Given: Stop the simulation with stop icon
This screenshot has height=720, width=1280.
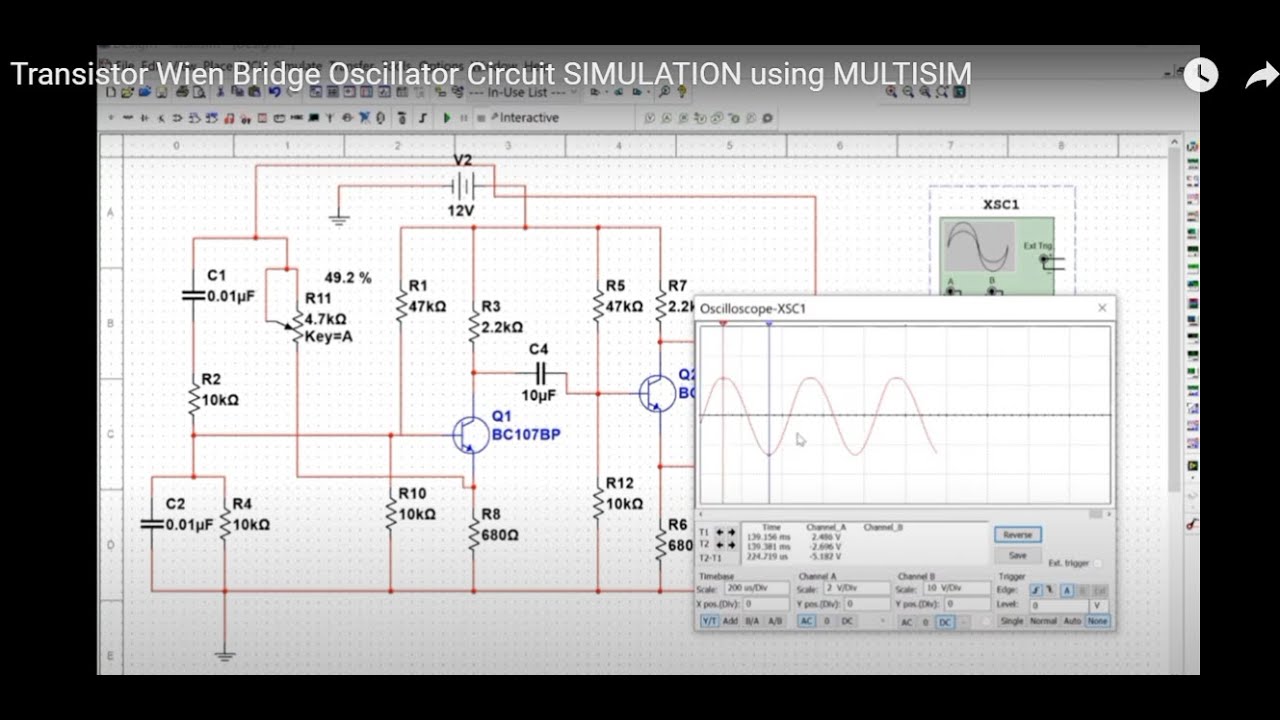Looking at the screenshot, I should point(480,117).
